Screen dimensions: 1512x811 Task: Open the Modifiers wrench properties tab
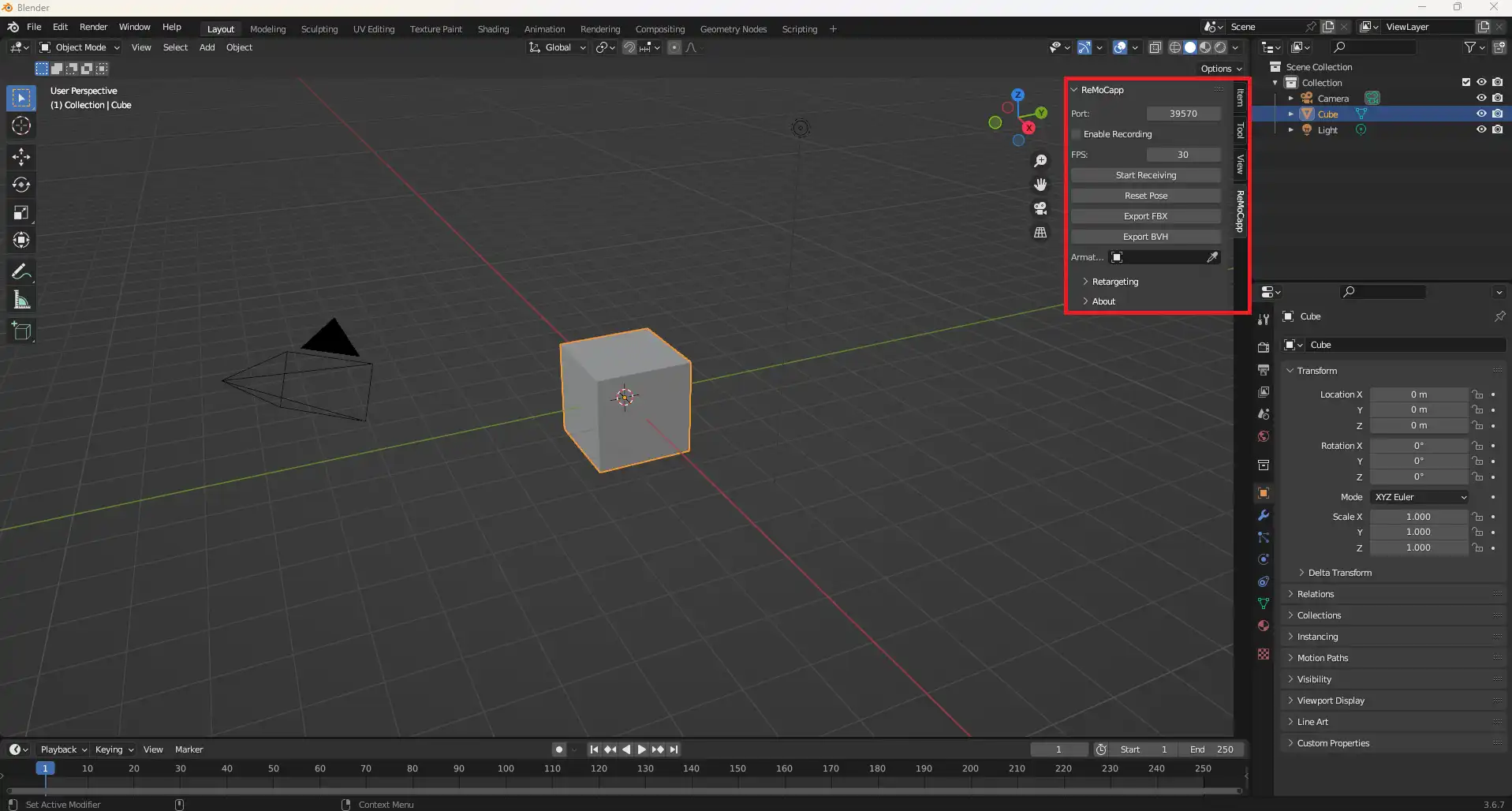[1264, 515]
